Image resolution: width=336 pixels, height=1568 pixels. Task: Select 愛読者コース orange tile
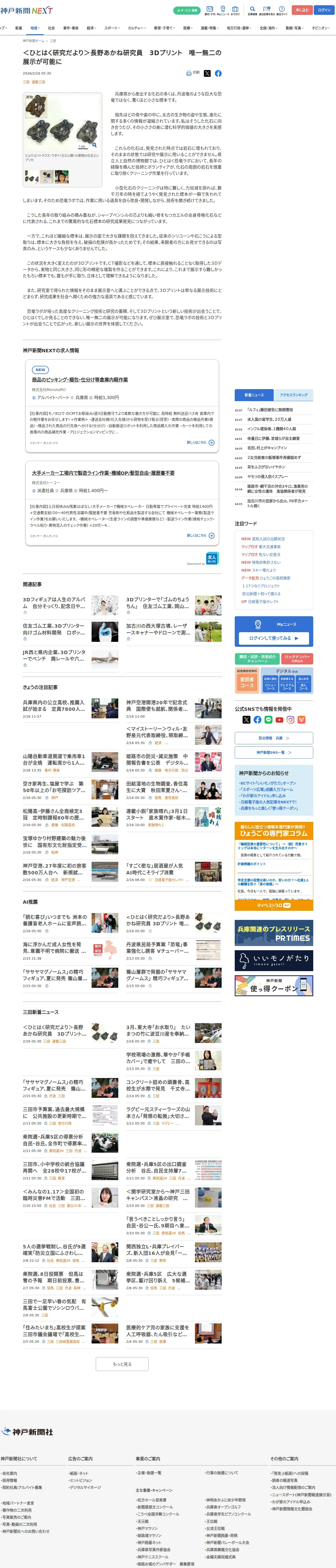(247, 683)
